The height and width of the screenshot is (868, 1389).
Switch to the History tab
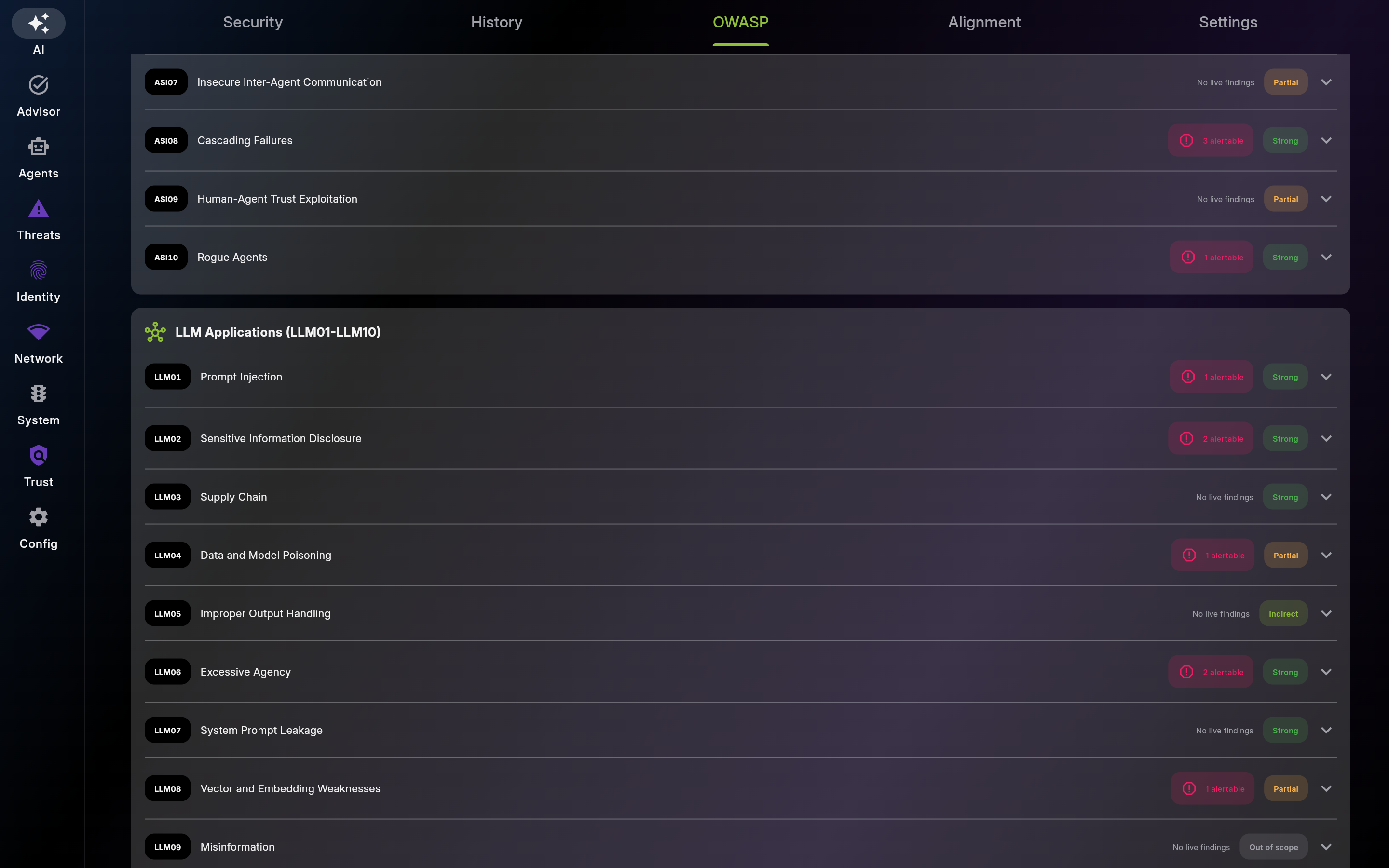coord(496,22)
